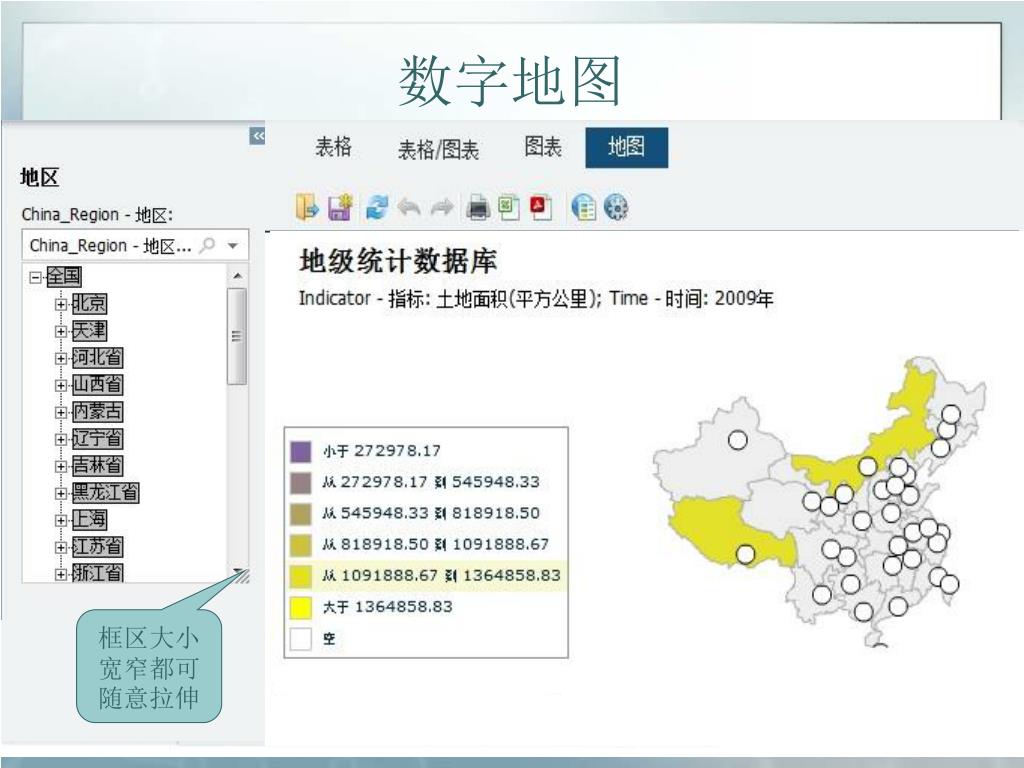Screen dimensions: 1024x768
Task: Click swatch for 545948.33 到 818918.50 range
Action: pyautogui.click(x=300, y=514)
